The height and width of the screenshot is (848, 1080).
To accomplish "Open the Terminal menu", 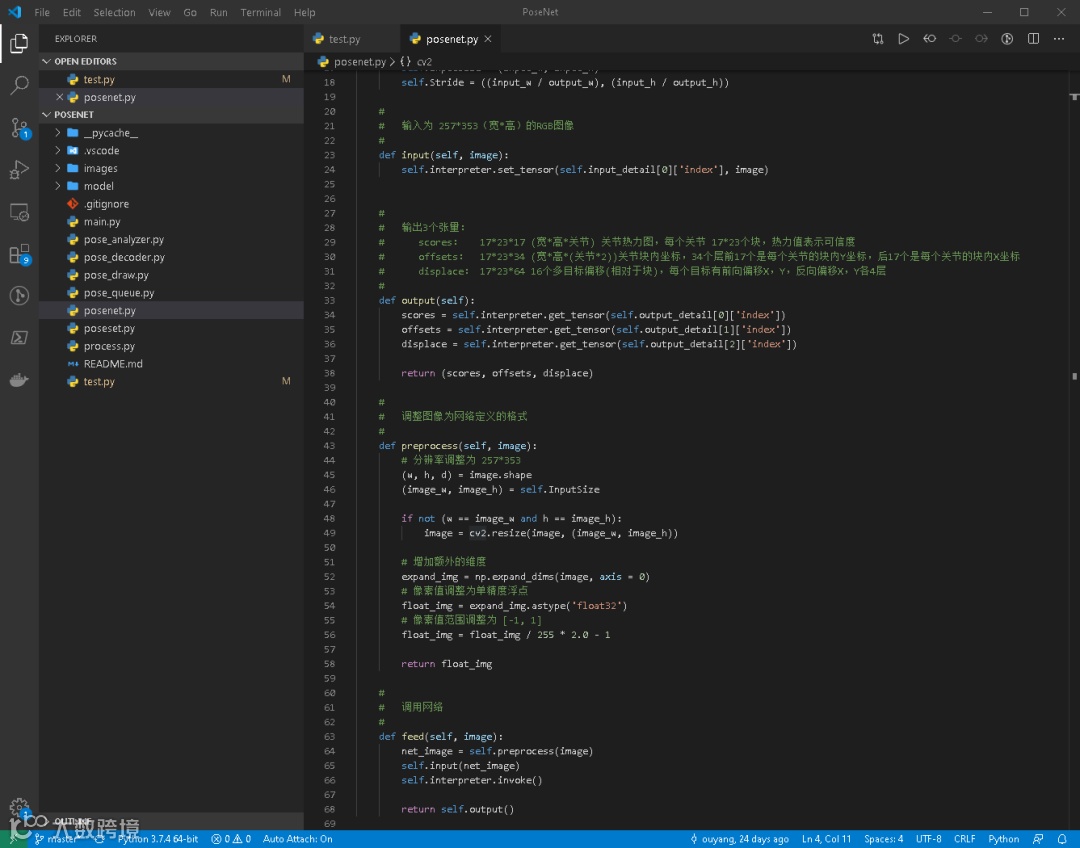I will 260,13.
